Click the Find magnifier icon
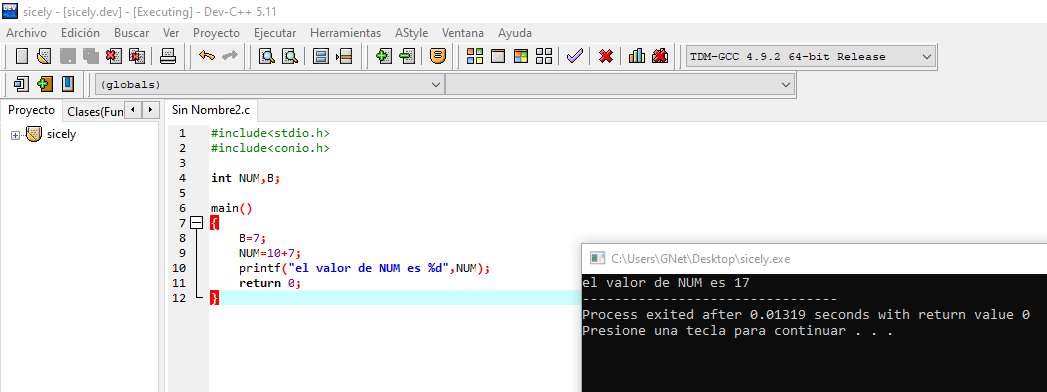 coord(267,56)
